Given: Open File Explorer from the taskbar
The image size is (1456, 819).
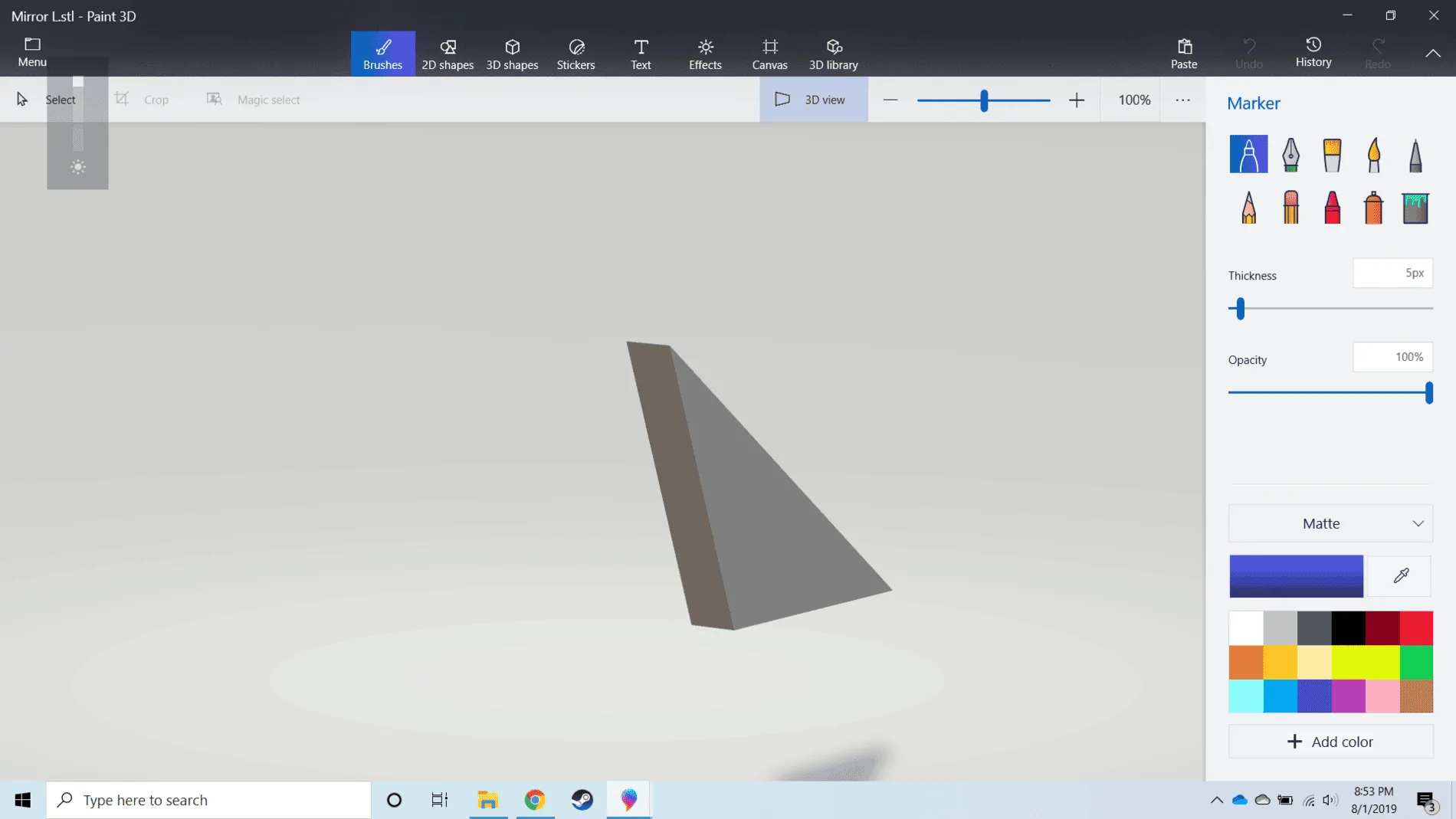Looking at the screenshot, I should tap(488, 800).
